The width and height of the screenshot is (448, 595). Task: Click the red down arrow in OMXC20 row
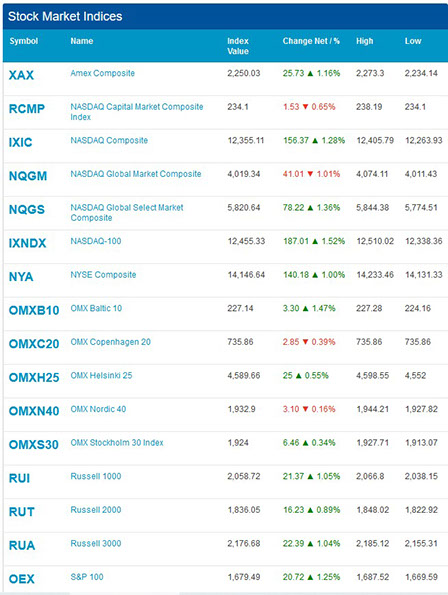(x=305, y=342)
